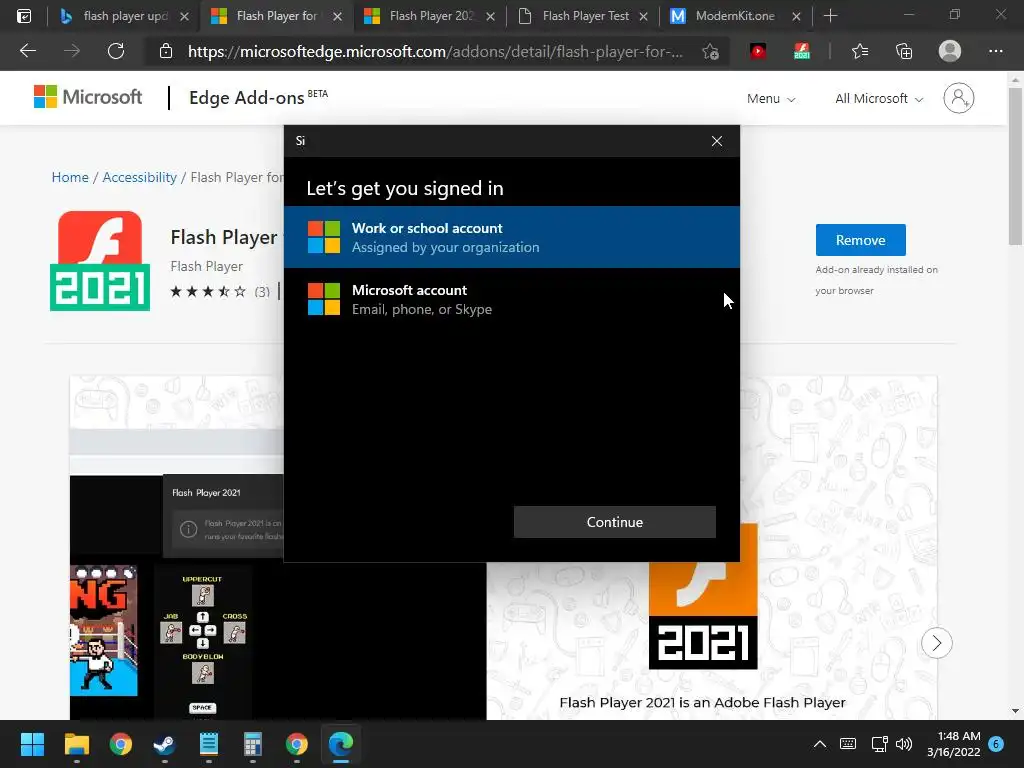Click the Microsoft logo link
The height and width of the screenshot is (768, 1024).
click(x=88, y=97)
